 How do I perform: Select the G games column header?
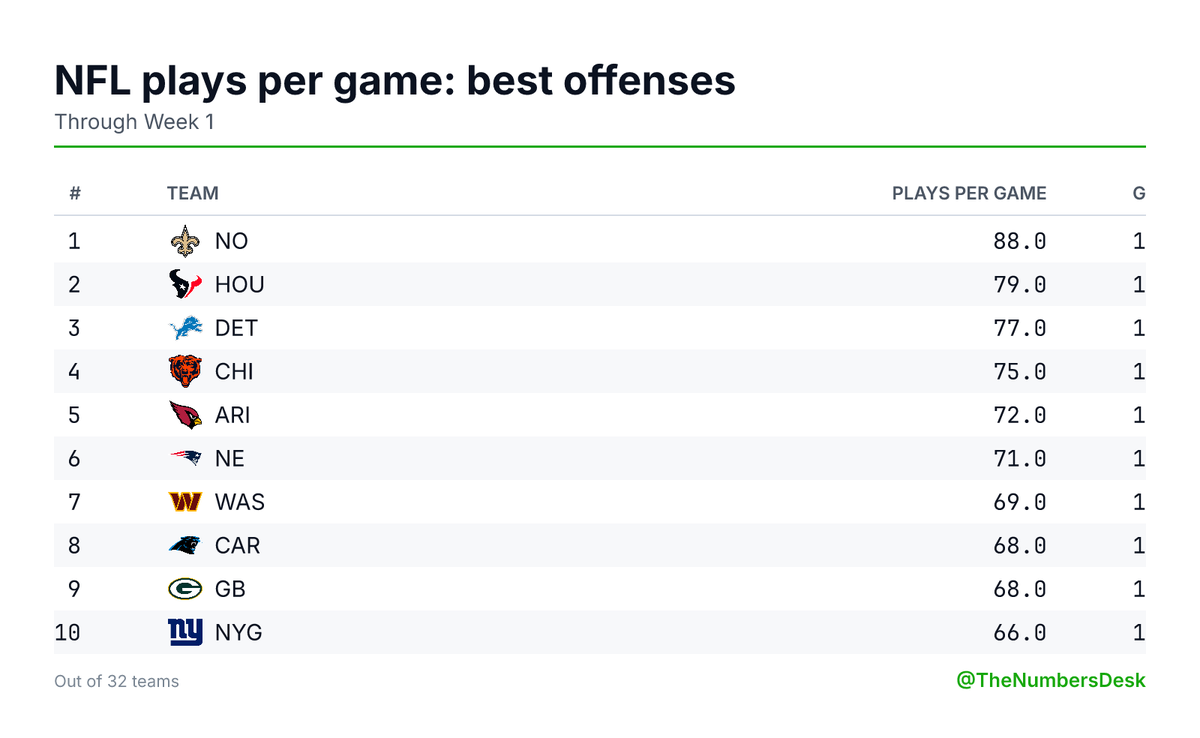pos(1139,193)
